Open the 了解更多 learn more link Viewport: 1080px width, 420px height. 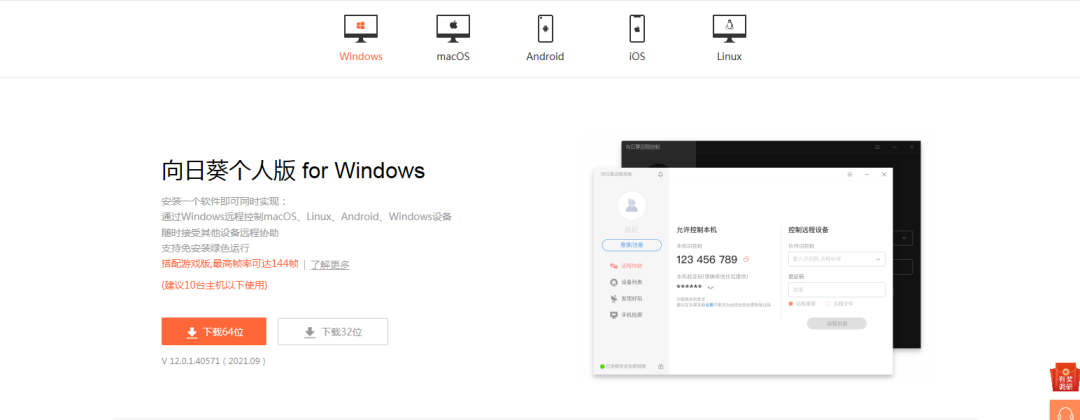click(330, 264)
